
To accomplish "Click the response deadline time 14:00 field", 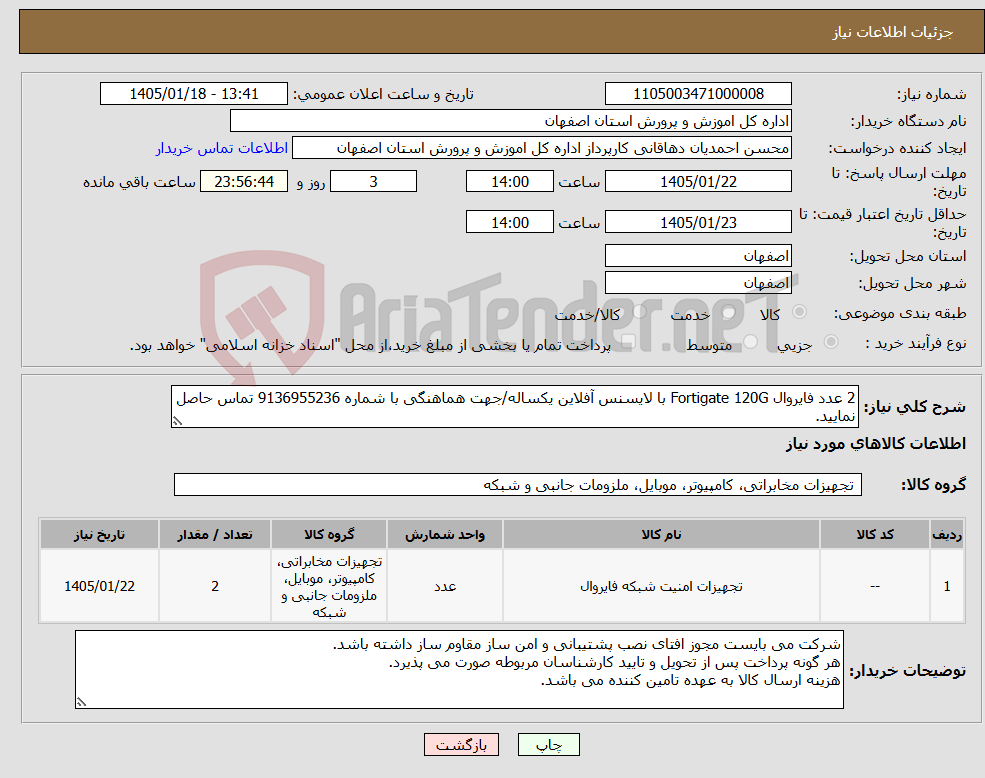I will (x=509, y=182).
